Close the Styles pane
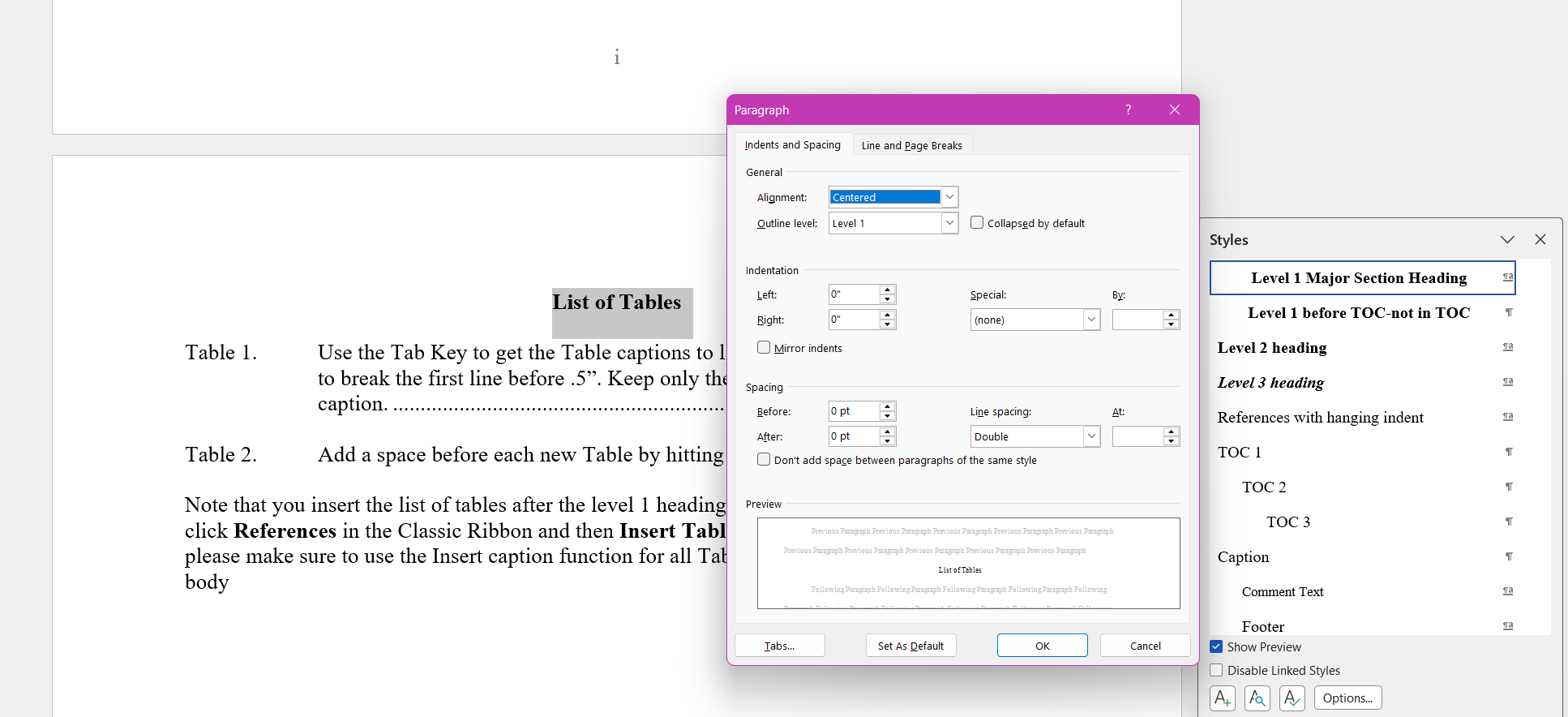Screen dimensions: 1568x717 [1540, 239]
